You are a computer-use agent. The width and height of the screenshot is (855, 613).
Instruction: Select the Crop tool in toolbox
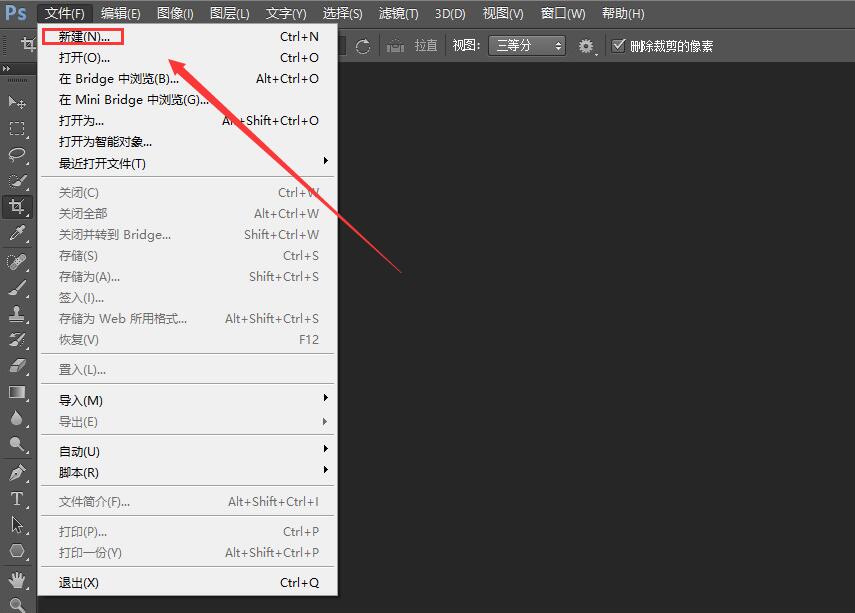17,207
